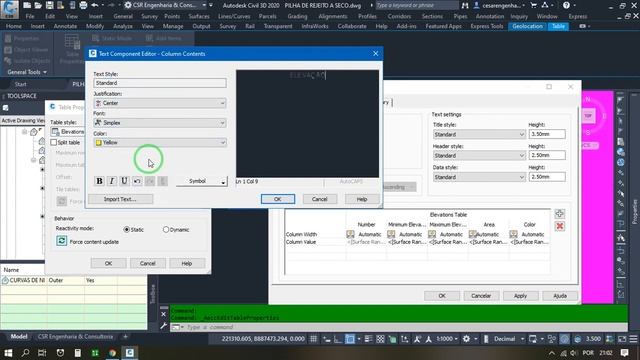This screenshot has height=360, width=640.
Task: Click Ajuda in the table style dialog
Action: [560, 296]
